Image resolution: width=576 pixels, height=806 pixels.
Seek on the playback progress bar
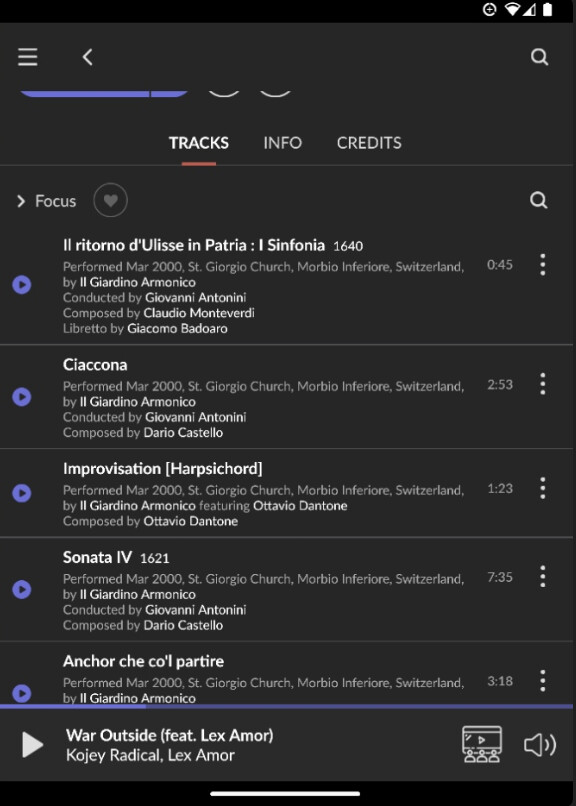[286, 706]
